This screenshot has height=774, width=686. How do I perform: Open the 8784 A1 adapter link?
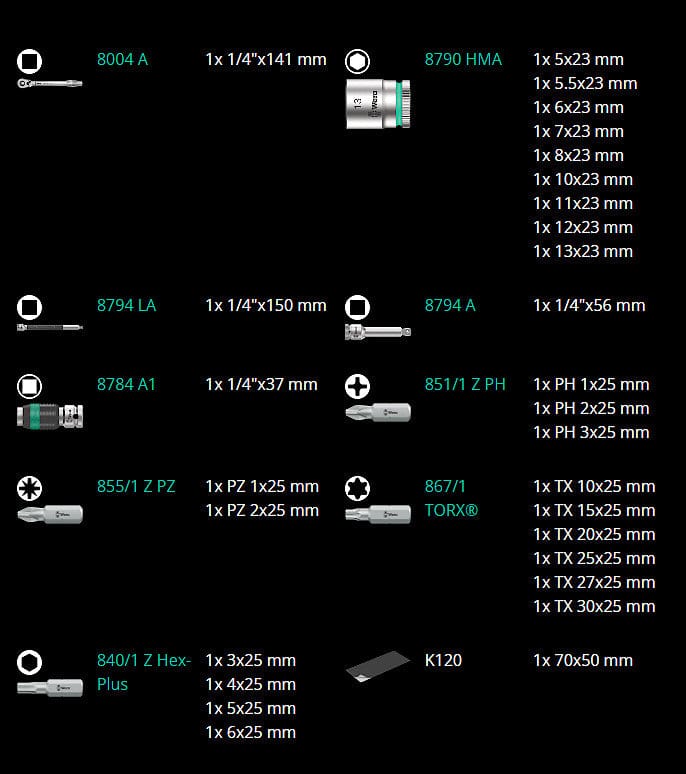coord(126,384)
